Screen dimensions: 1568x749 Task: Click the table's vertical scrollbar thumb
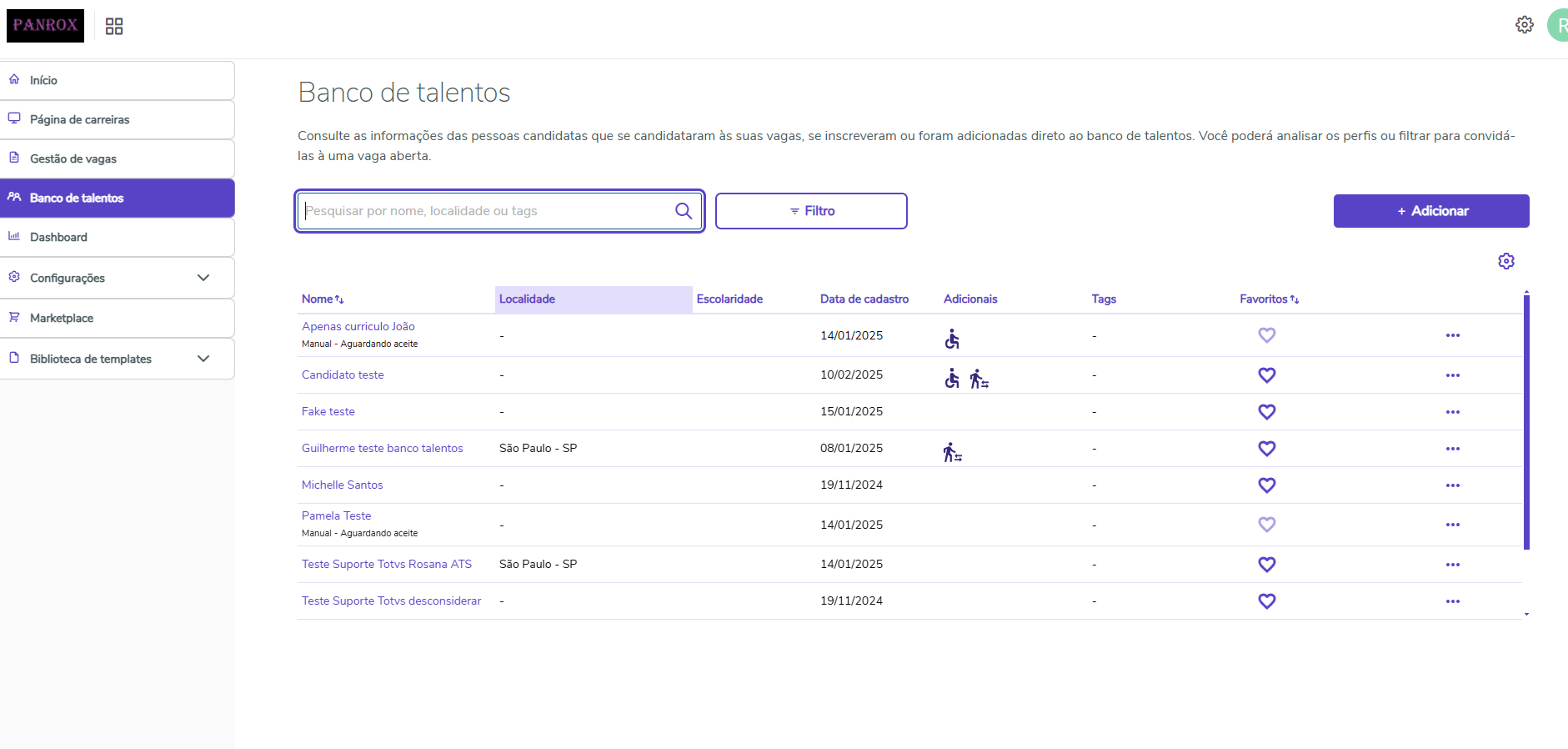(x=1526, y=422)
